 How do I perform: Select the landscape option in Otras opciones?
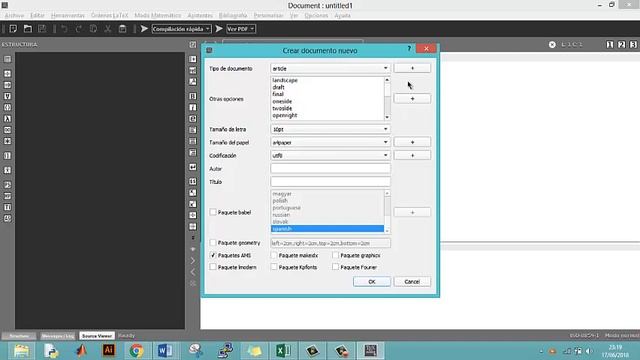coord(285,80)
